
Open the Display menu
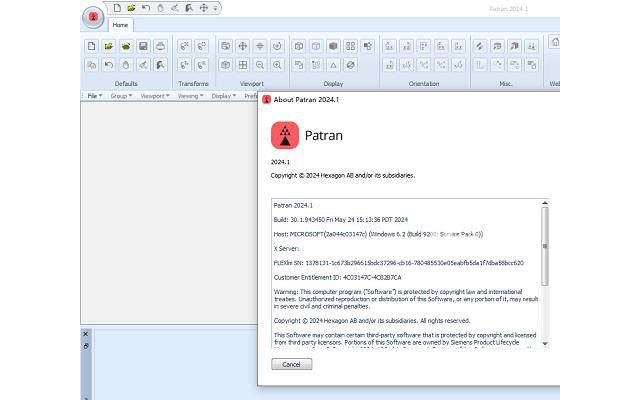tap(224, 96)
